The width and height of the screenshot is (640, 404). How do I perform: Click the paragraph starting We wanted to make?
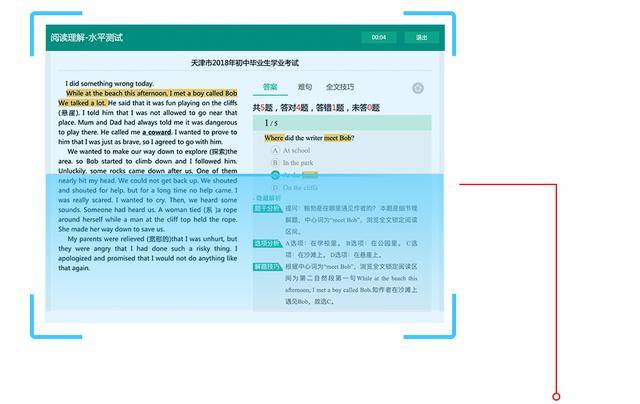(x=148, y=191)
